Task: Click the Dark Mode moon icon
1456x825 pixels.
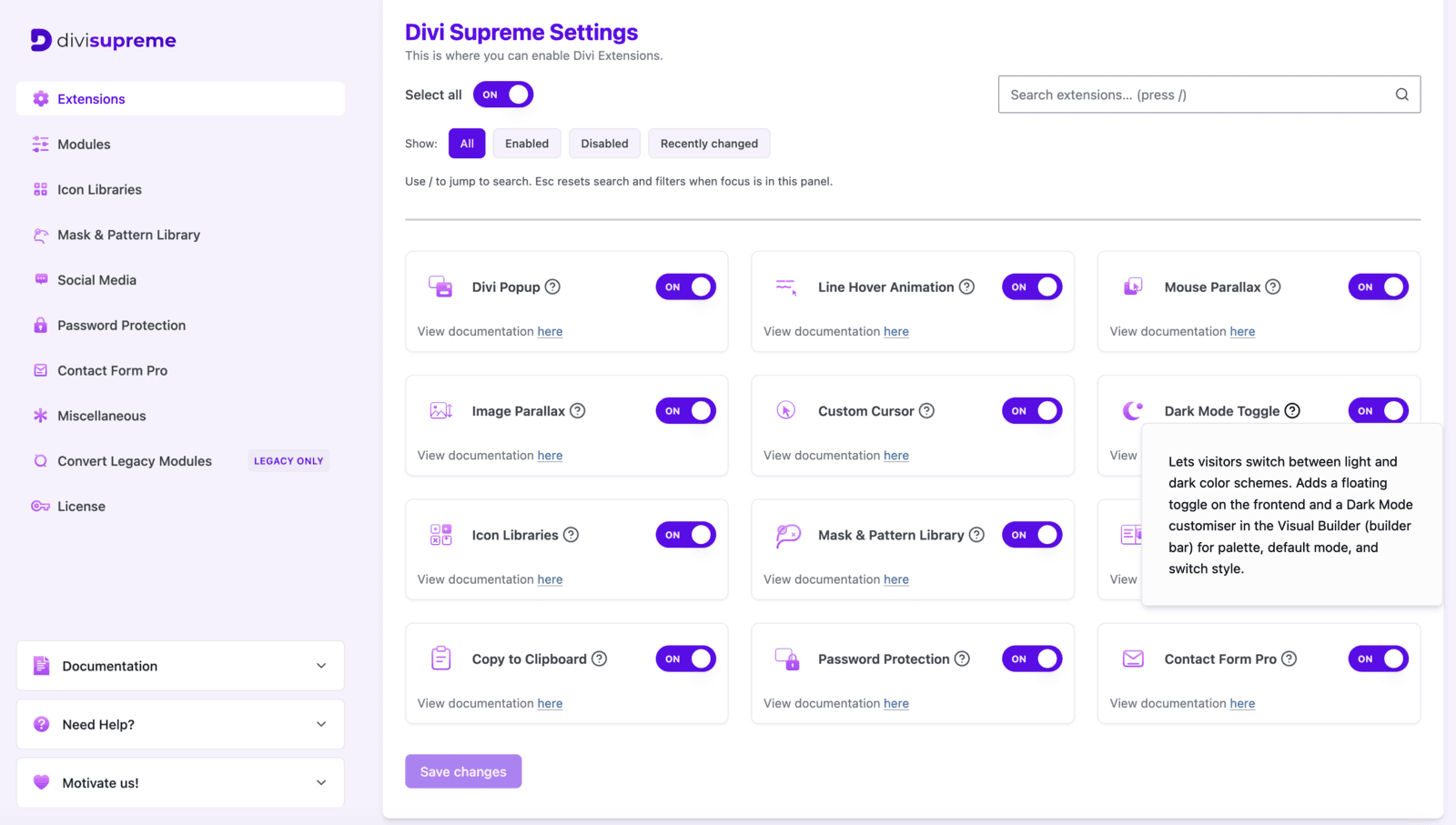Action: (x=1133, y=410)
